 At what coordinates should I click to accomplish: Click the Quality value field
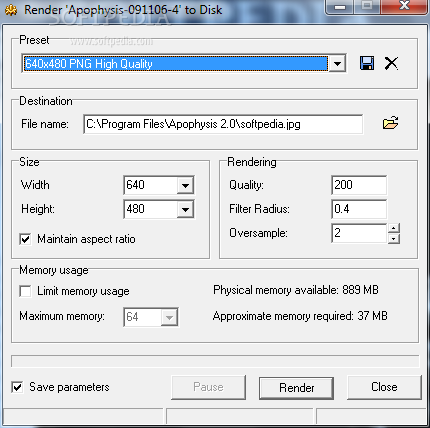(x=359, y=185)
